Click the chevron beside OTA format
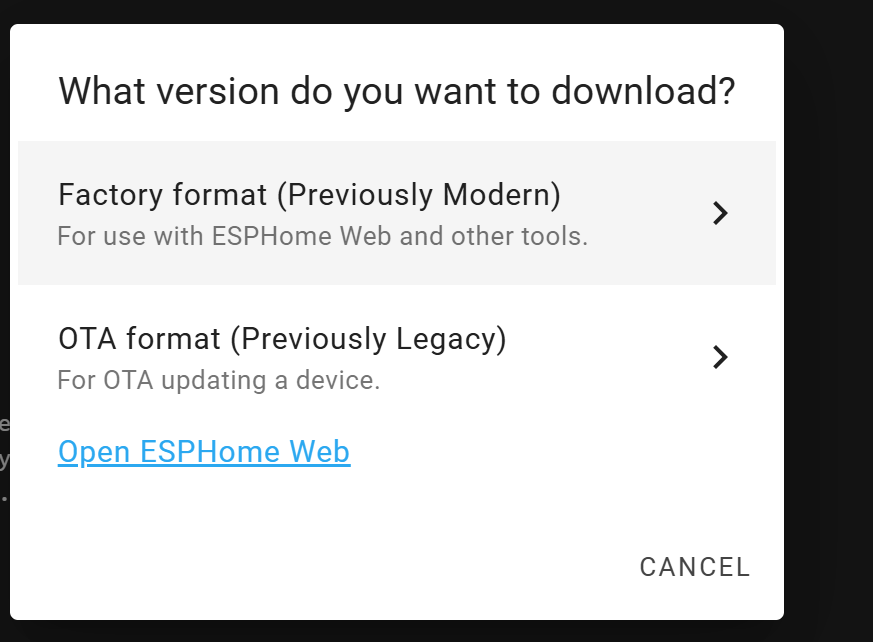This screenshot has height=642, width=873. click(x=720, y=357)
